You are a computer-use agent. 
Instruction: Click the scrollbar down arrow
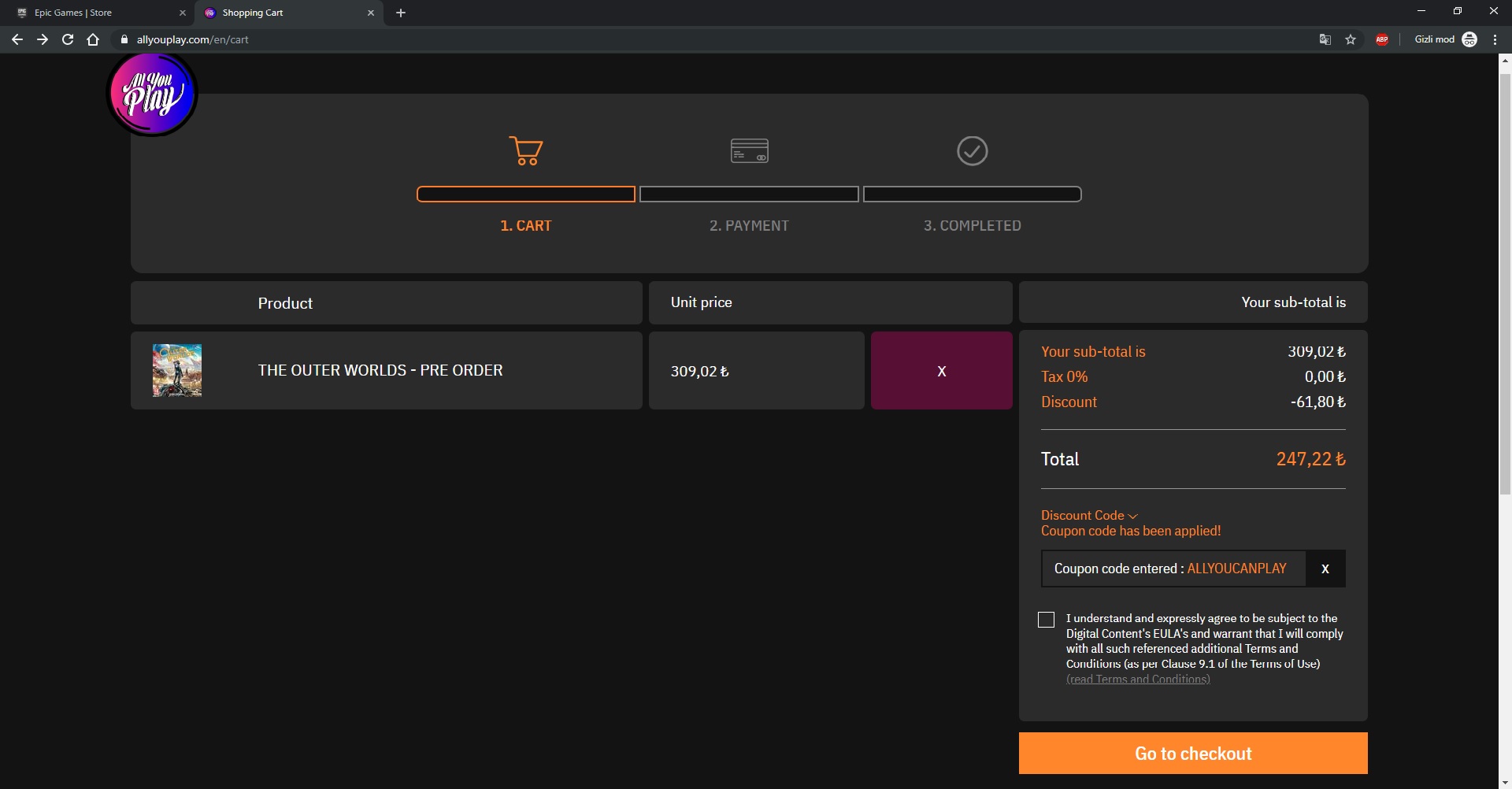(x=1505, y=783)
